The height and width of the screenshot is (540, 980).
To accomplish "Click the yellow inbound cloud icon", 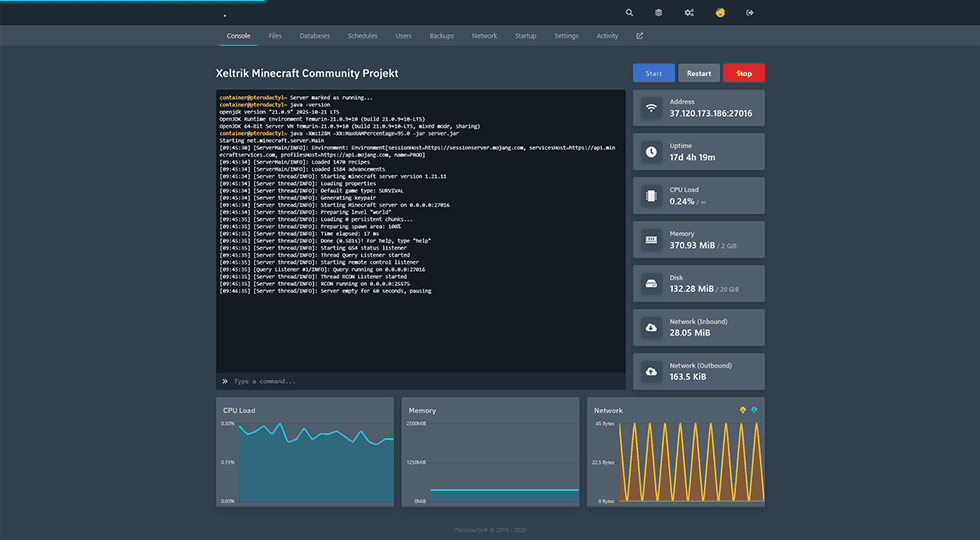I will pos(742,410).
